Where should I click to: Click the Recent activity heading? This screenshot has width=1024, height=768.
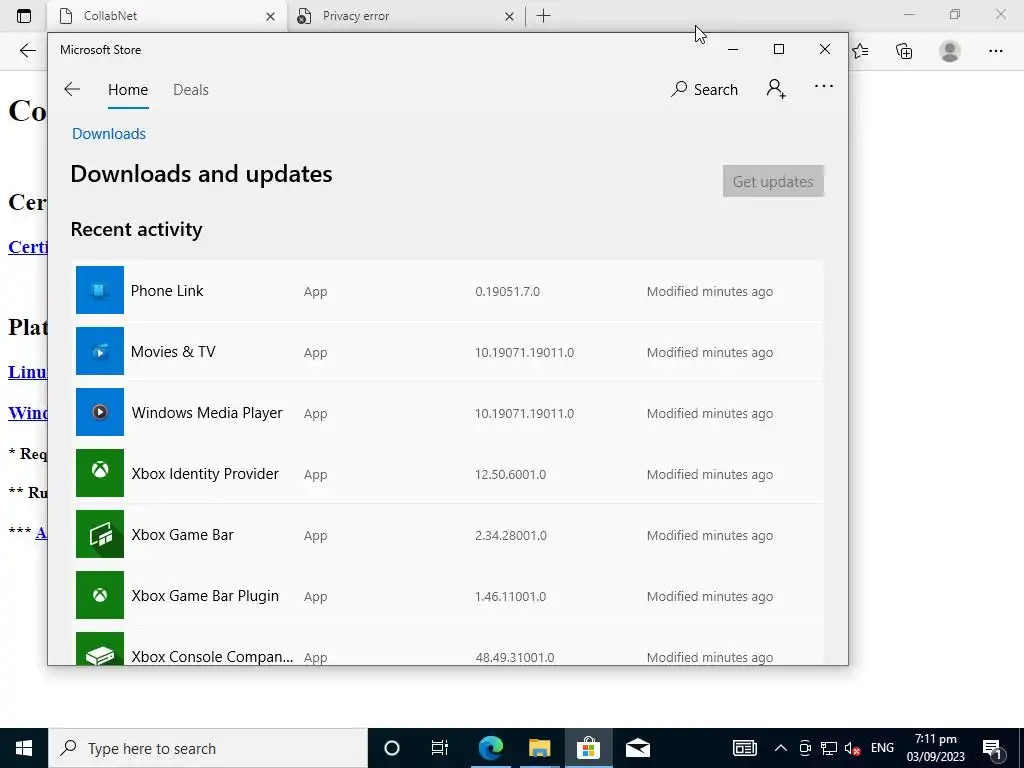click(x=136, y=230)
